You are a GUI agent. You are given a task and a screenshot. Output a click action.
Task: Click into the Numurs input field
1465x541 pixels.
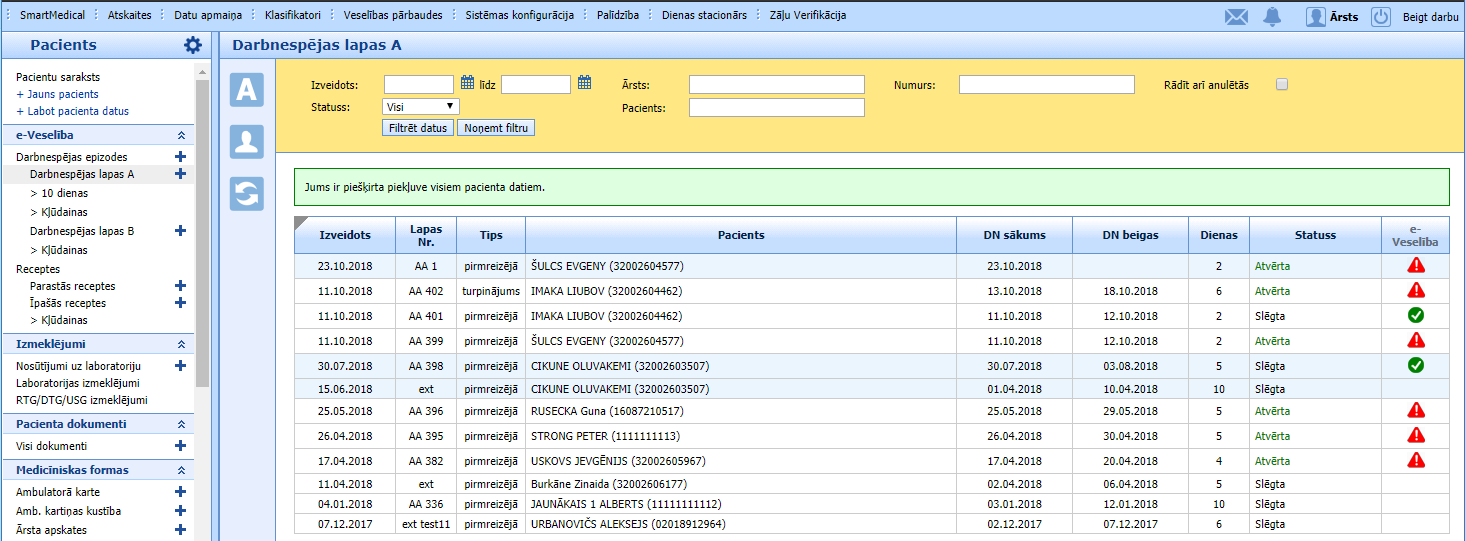point(1046,85)
